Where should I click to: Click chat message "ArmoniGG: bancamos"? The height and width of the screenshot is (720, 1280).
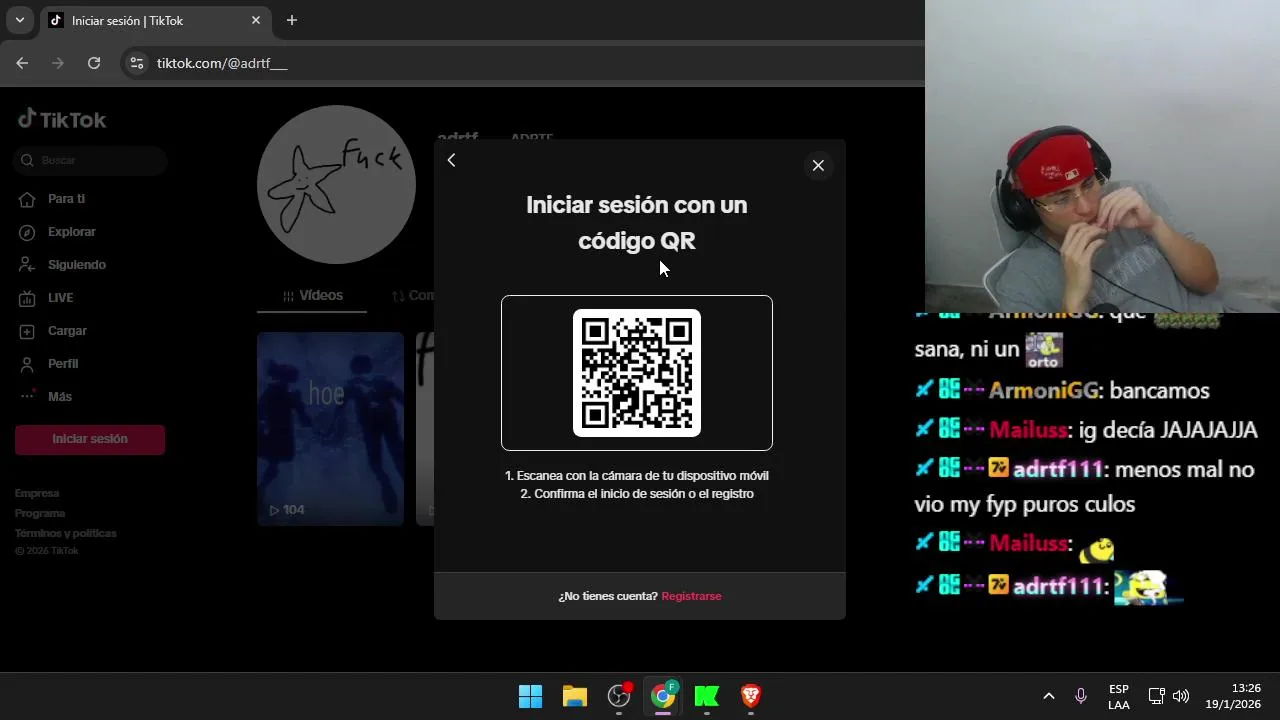[1062, 391]
